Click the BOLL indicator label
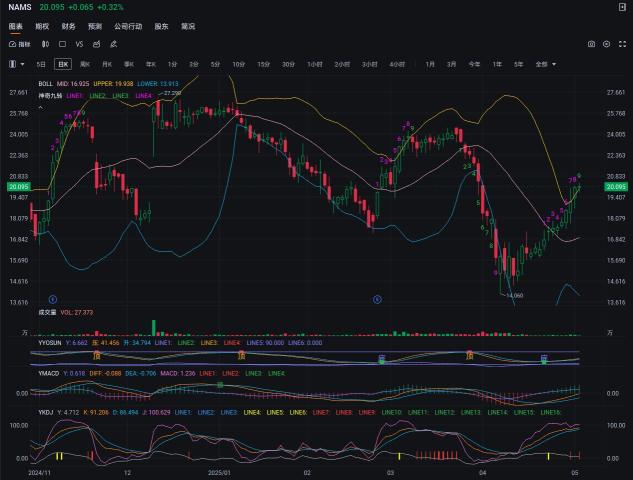Screen dimensions: 633x480 click(45, 84)
